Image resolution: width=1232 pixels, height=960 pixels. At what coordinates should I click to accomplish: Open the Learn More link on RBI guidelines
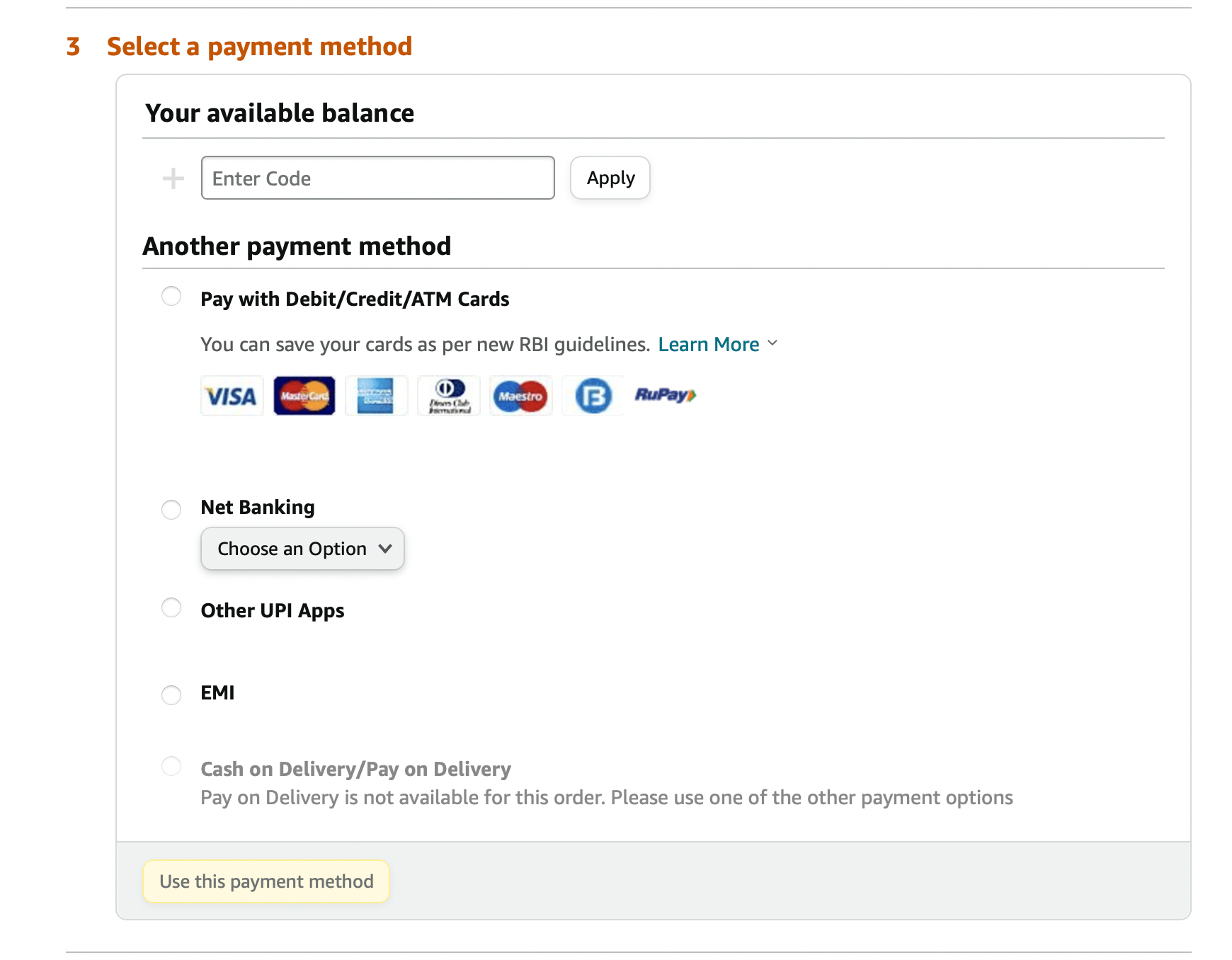(708, 345)
